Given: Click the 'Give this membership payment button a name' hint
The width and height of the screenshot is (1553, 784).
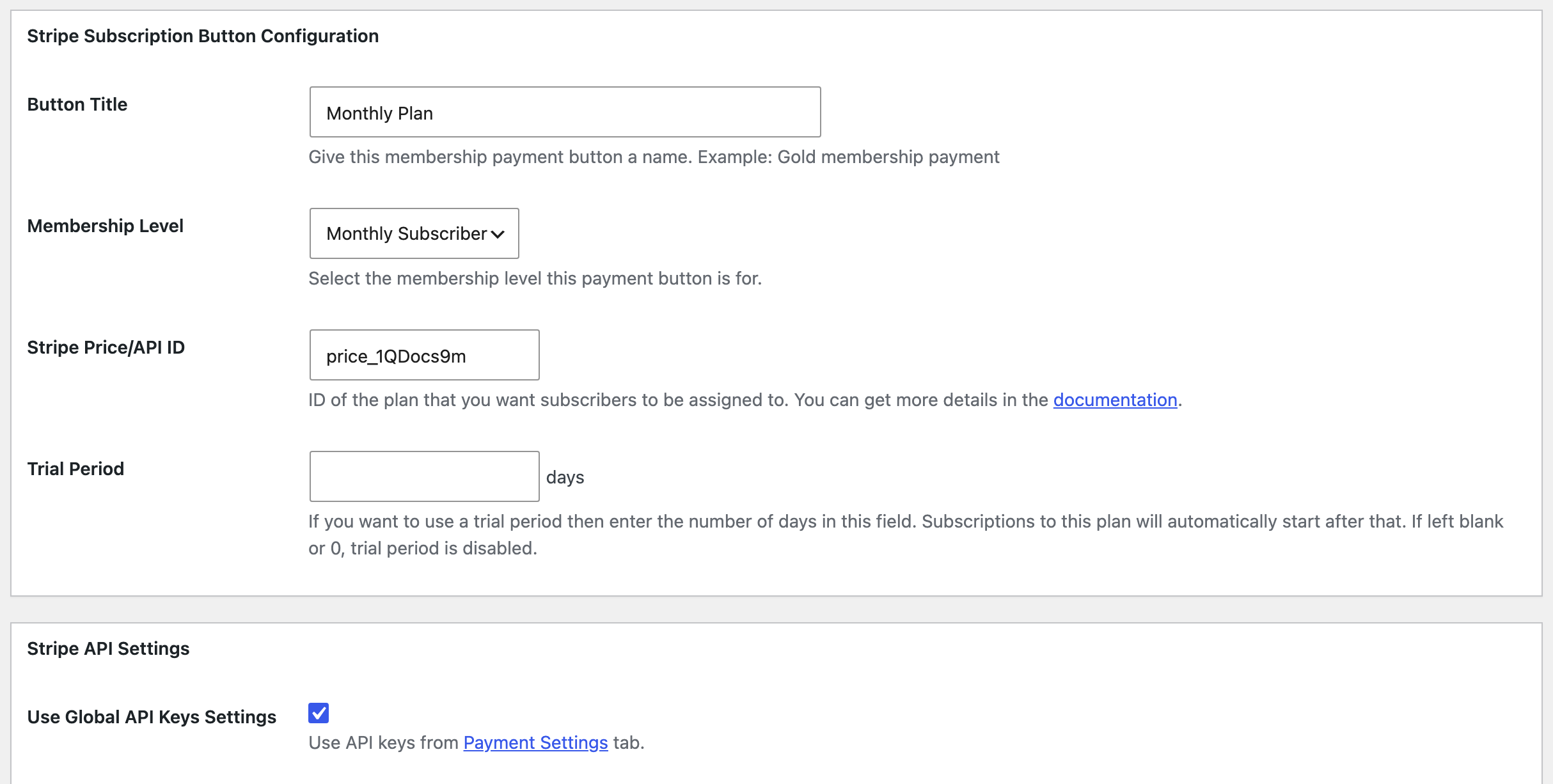Looking at the screenshot, I should [x=654, y=157].
